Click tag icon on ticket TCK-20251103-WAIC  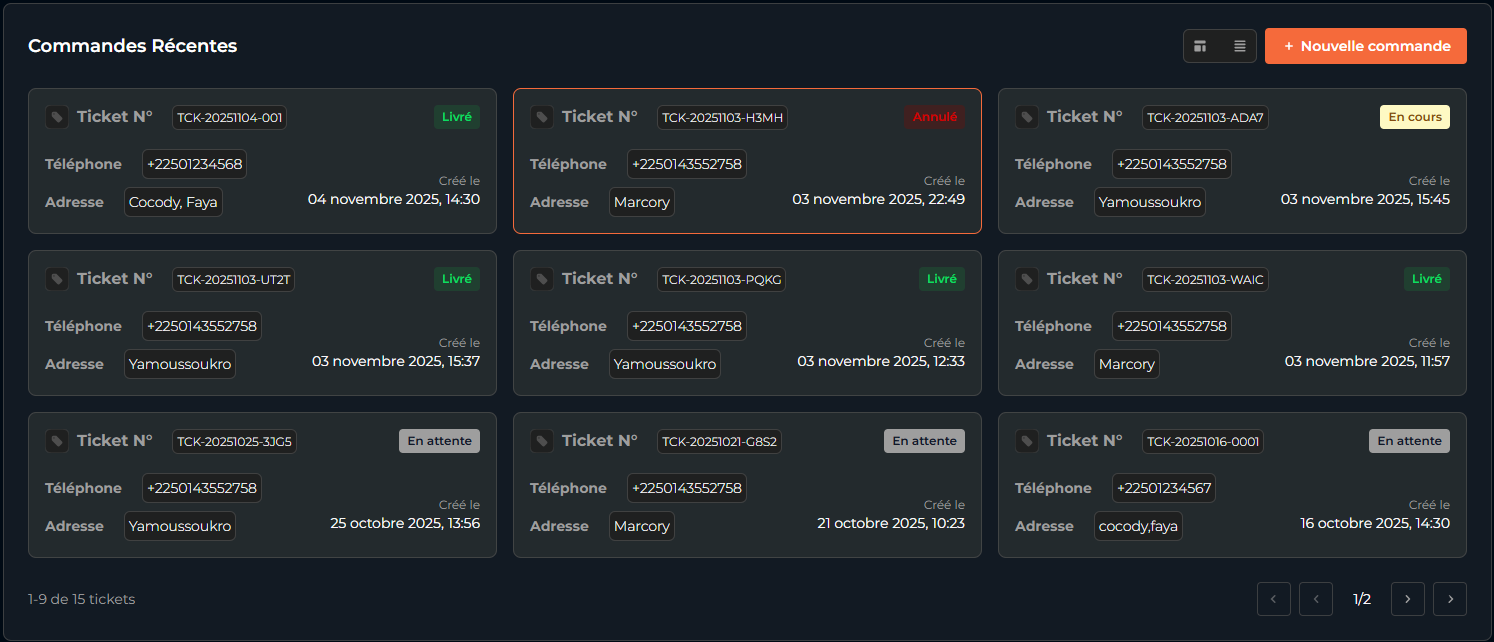[1027, 279]
